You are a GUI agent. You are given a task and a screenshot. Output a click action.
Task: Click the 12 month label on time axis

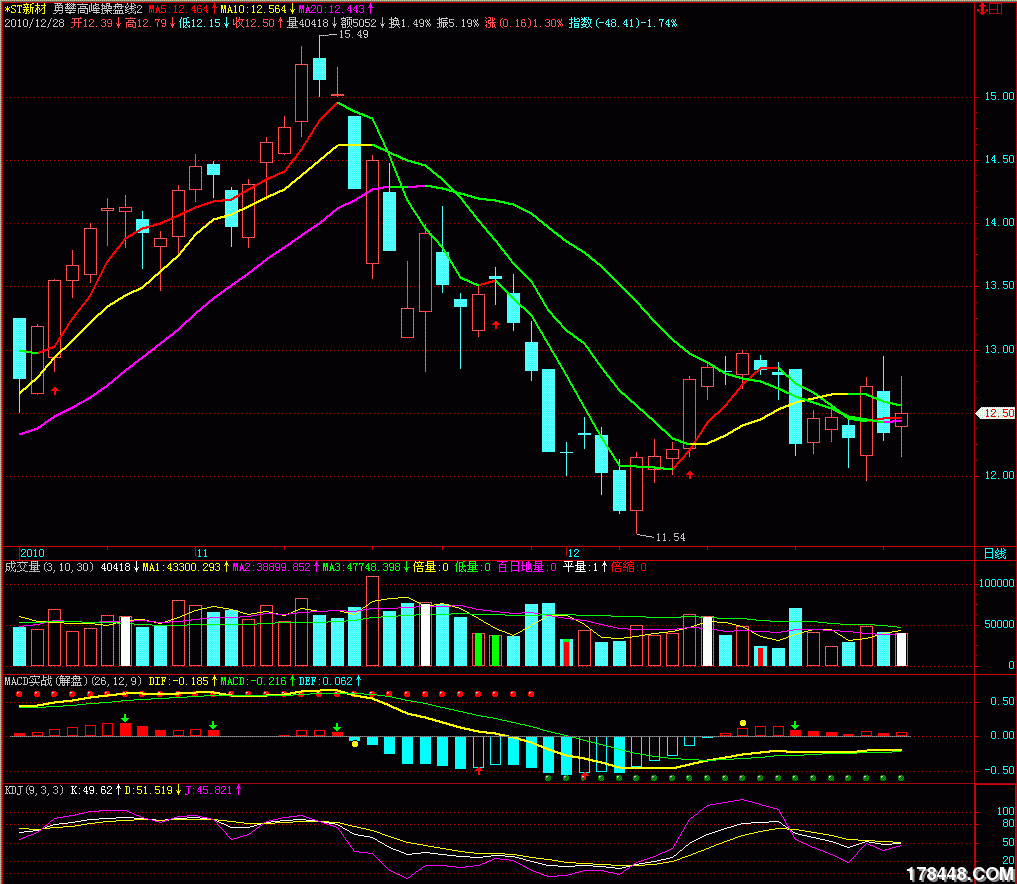573,552
